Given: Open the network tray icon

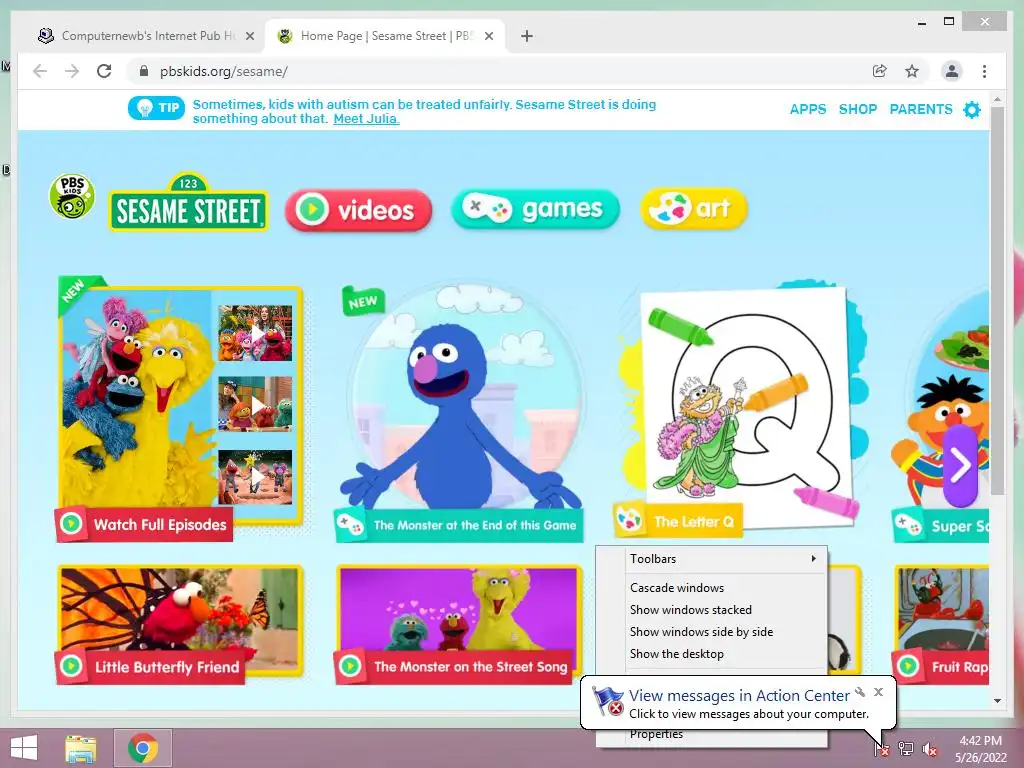Looking at the screenshot, I should (905, 749).
